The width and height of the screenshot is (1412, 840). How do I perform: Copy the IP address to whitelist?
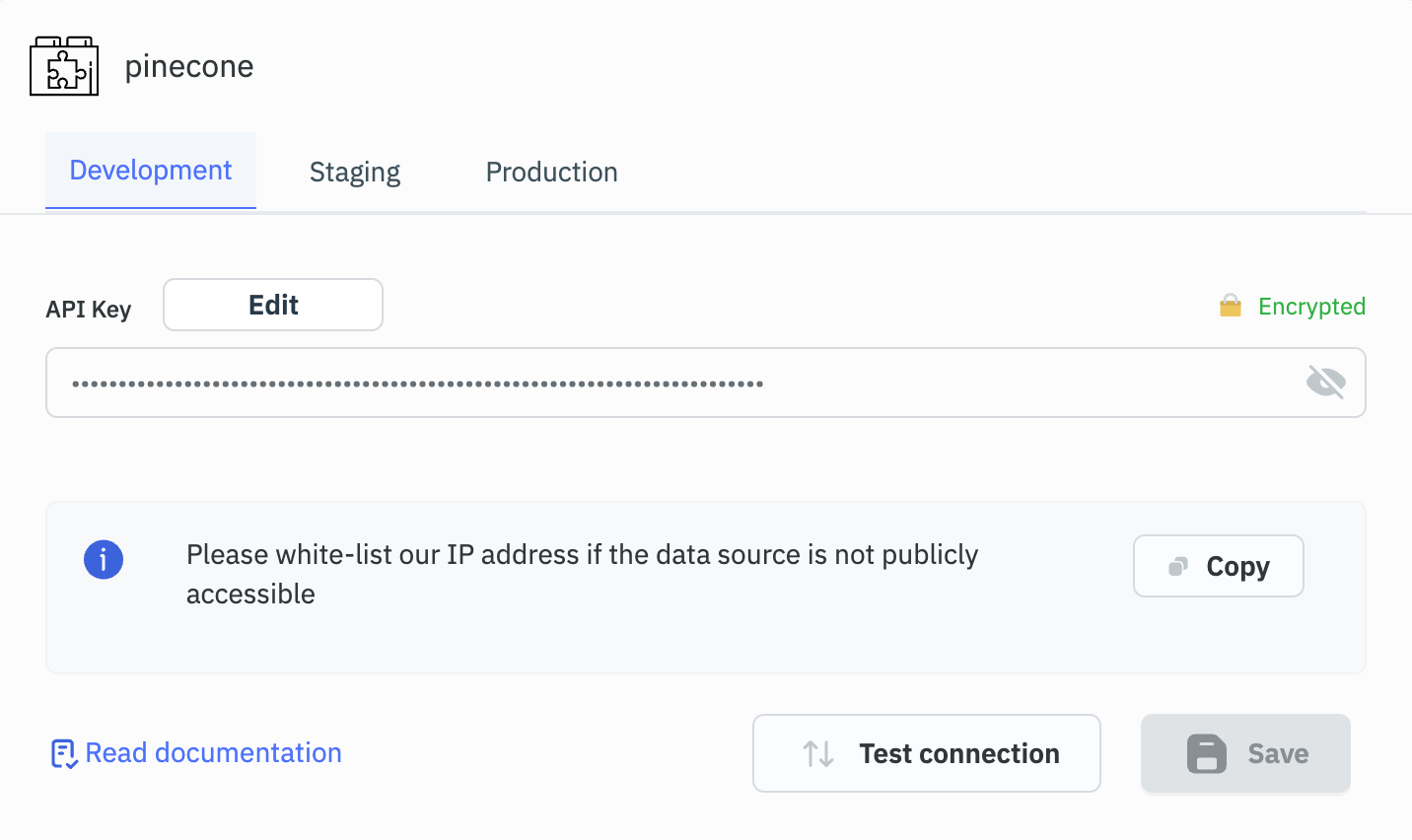click(1219, 566)
